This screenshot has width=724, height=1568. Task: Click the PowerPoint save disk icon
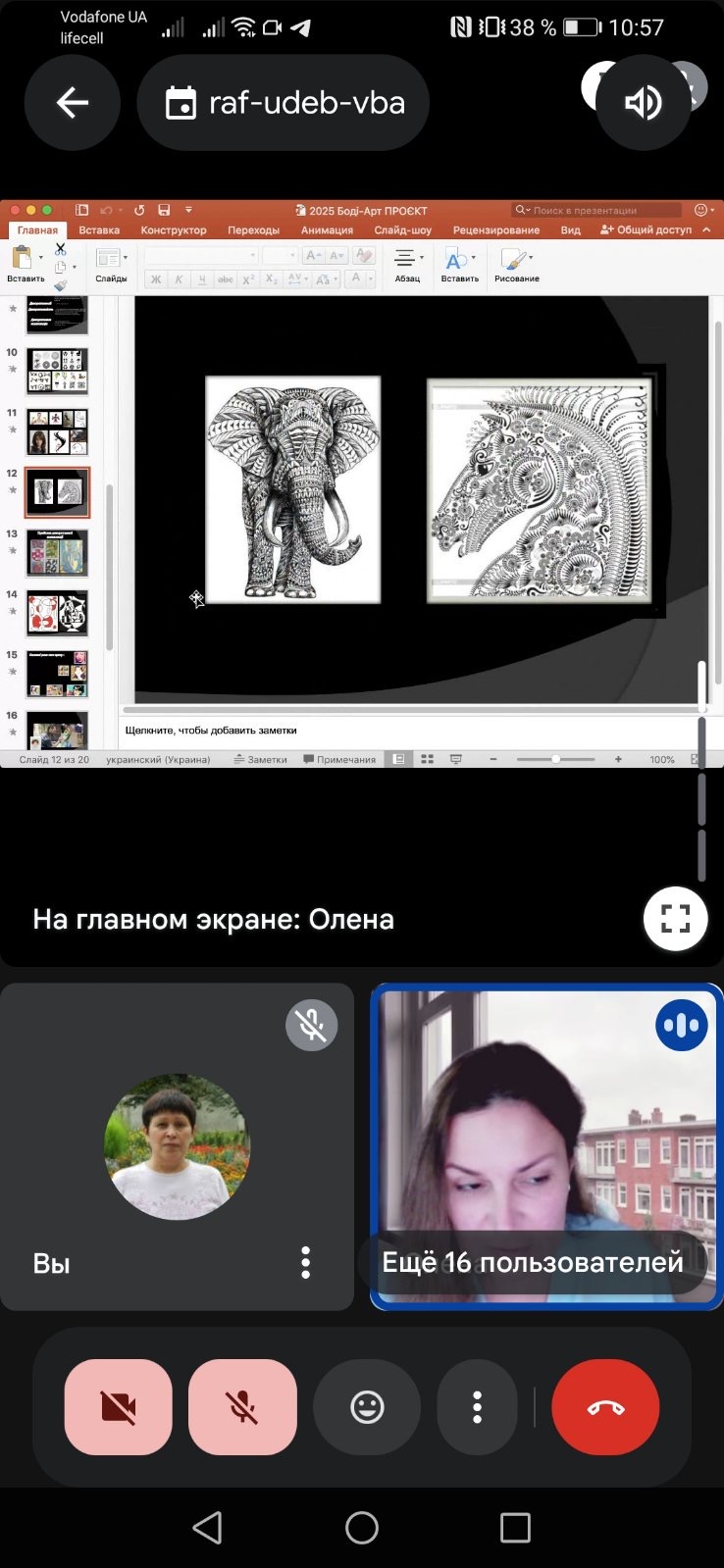tap(164, 210)
